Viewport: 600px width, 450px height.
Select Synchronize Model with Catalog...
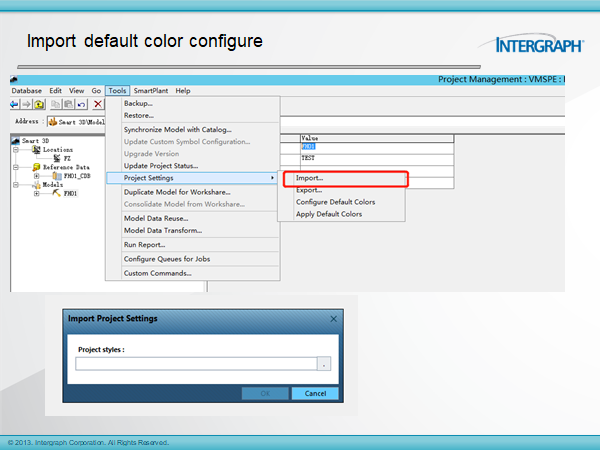[x=192, y=130]
